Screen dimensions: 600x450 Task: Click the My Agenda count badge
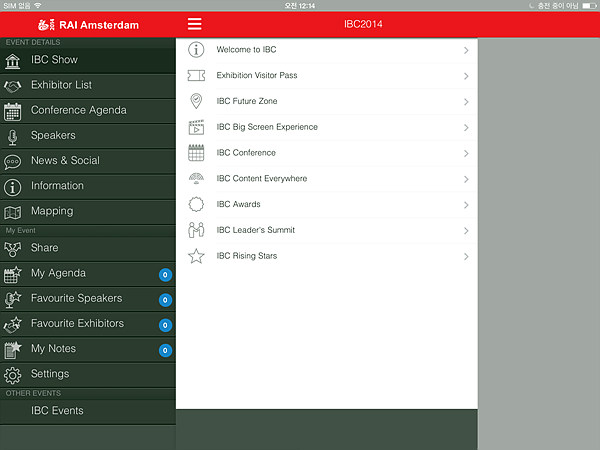click(165, 275)
